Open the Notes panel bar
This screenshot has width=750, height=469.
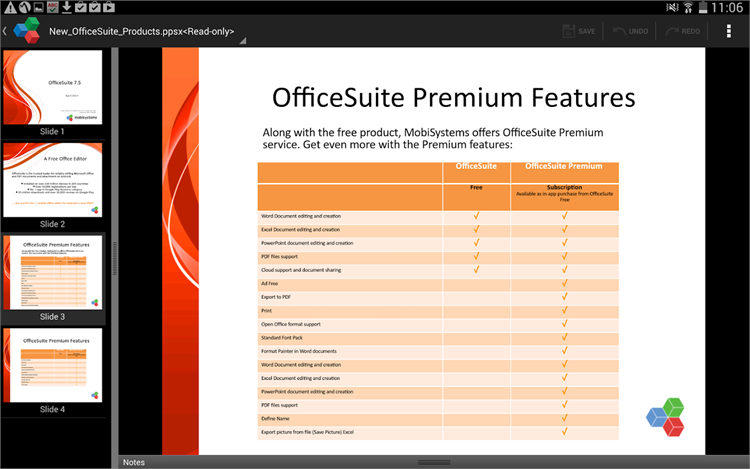coord(434,462)
